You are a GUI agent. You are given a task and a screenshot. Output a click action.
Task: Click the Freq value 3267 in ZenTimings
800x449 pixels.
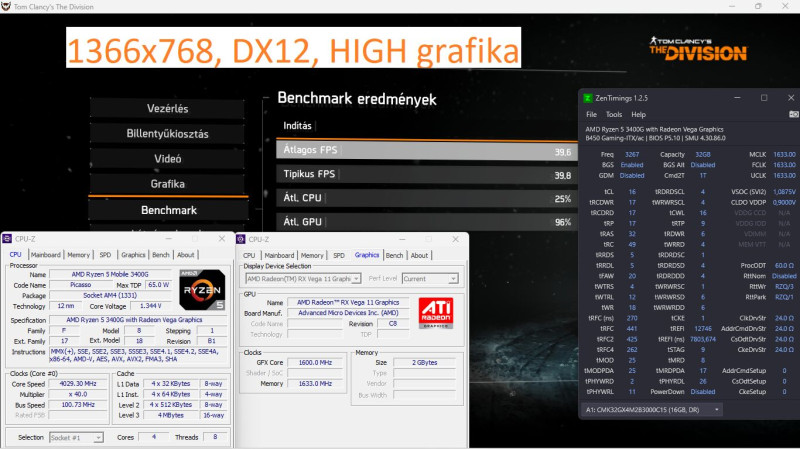pyautogui.click(x=632, y=155)
